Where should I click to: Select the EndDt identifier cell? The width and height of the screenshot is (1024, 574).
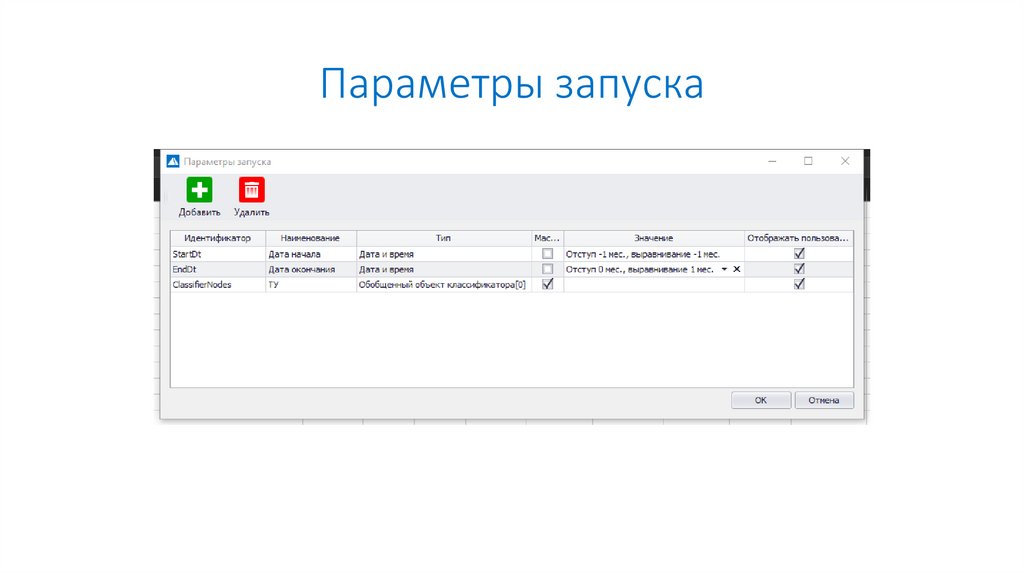tap(217, 269)
